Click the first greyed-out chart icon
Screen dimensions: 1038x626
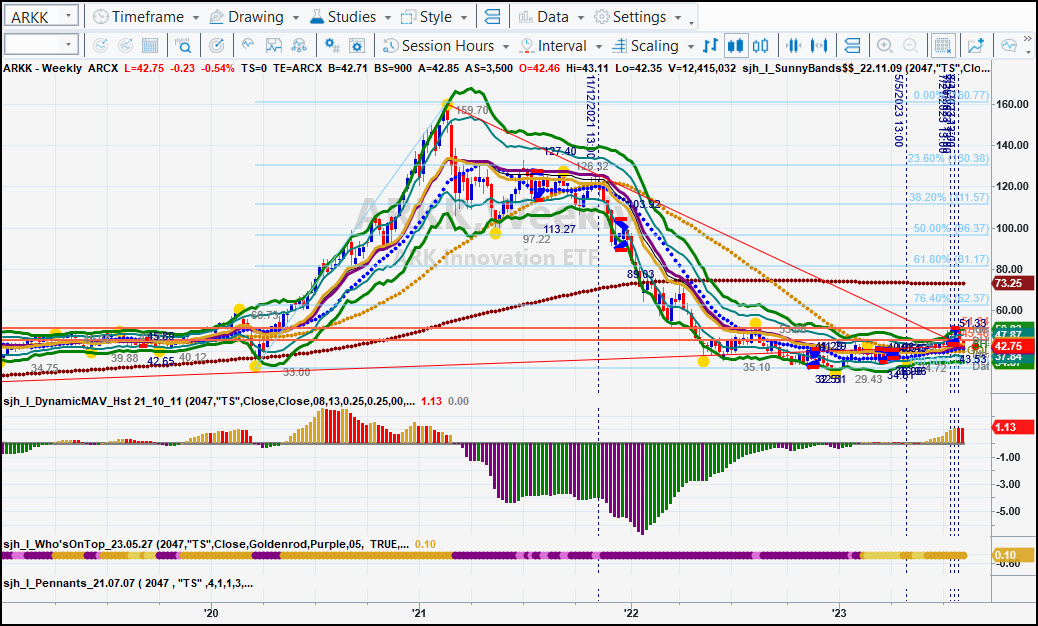tap(101, 46)
